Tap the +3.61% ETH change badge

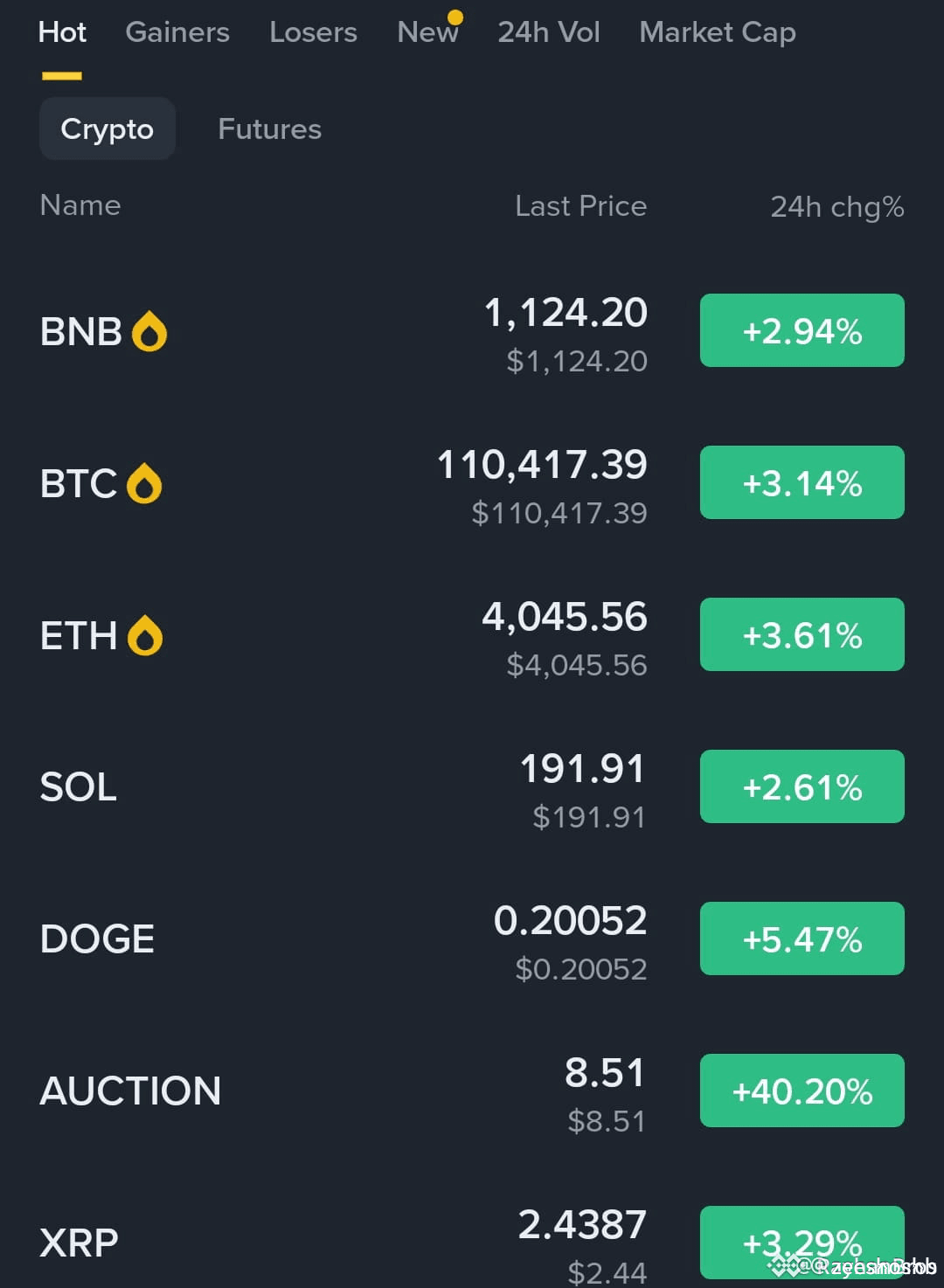tap(802, 634)
